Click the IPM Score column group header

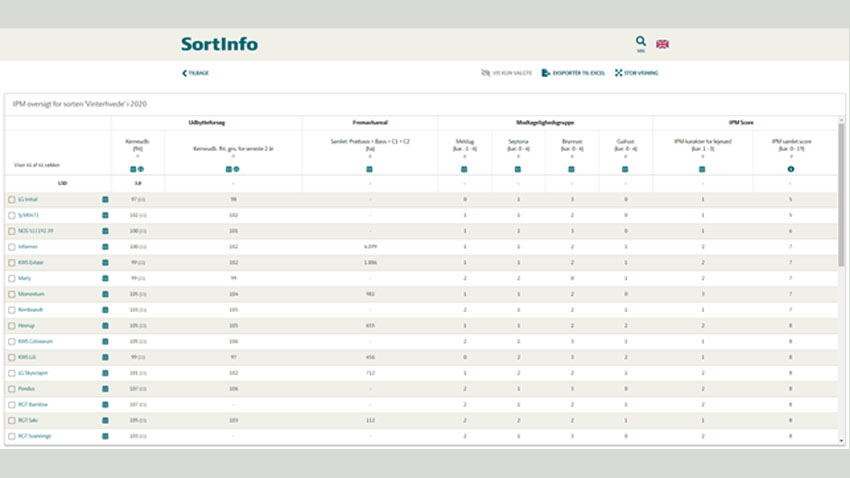coord(740,122)
